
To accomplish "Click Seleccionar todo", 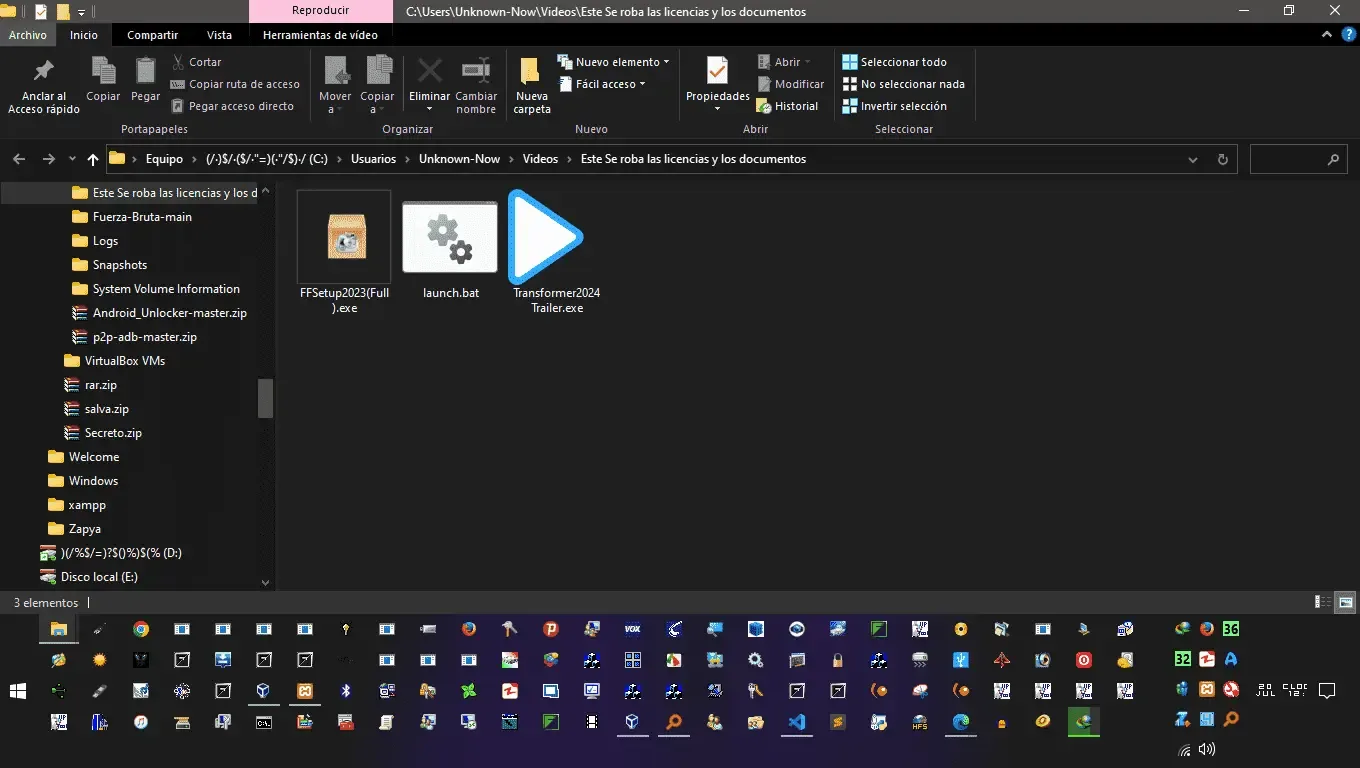I will (894, 62).
